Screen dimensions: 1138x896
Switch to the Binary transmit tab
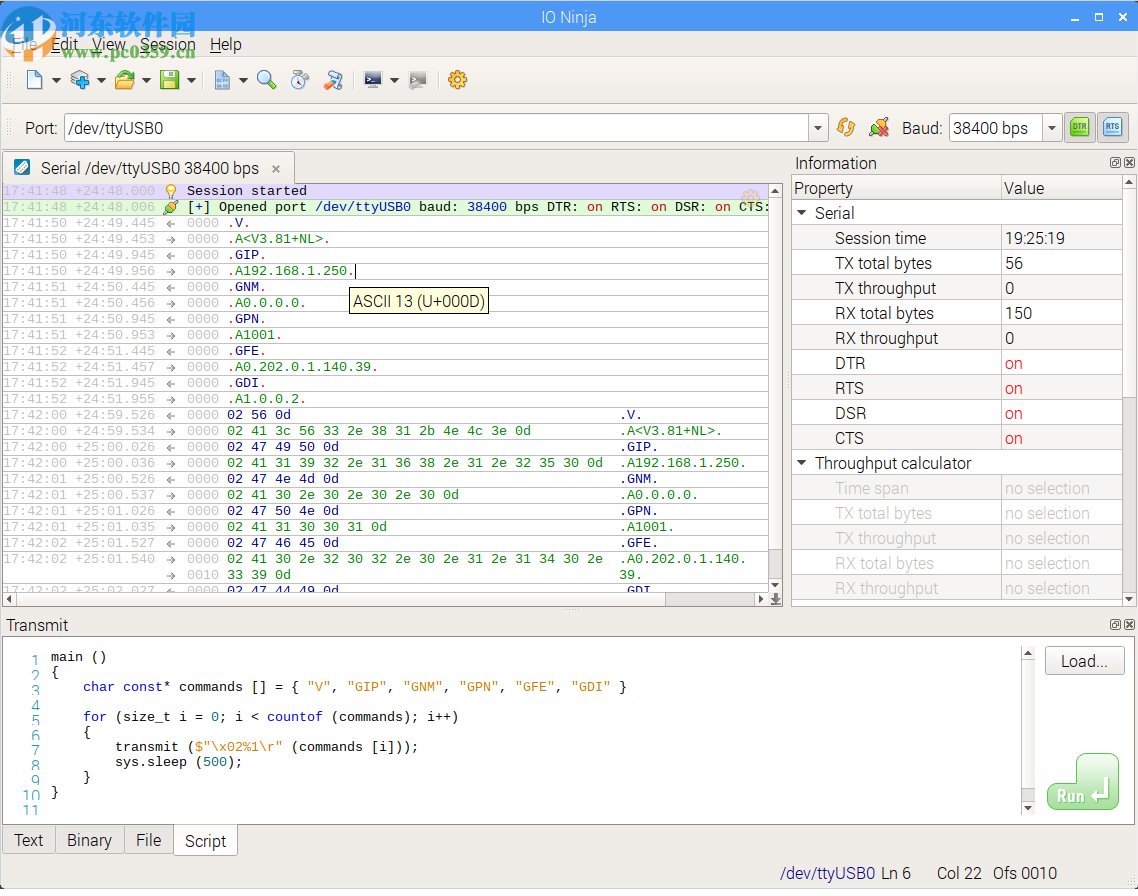coord(89,840)
